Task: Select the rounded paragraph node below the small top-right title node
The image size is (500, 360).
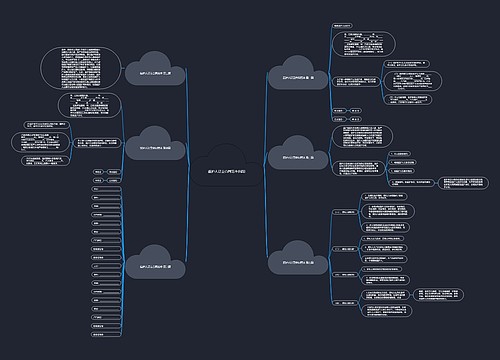Action: click(364, 44)
